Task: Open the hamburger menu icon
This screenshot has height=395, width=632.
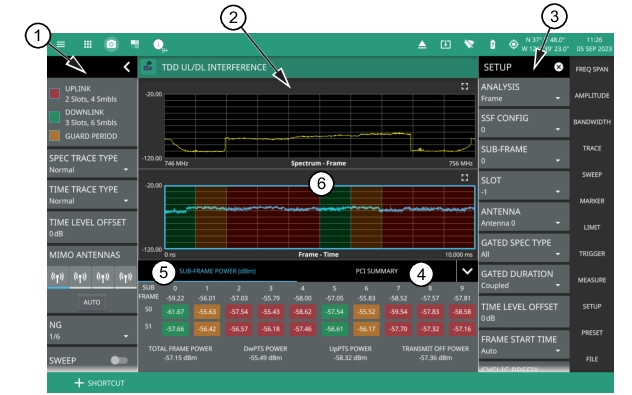Action: [61, 44]
